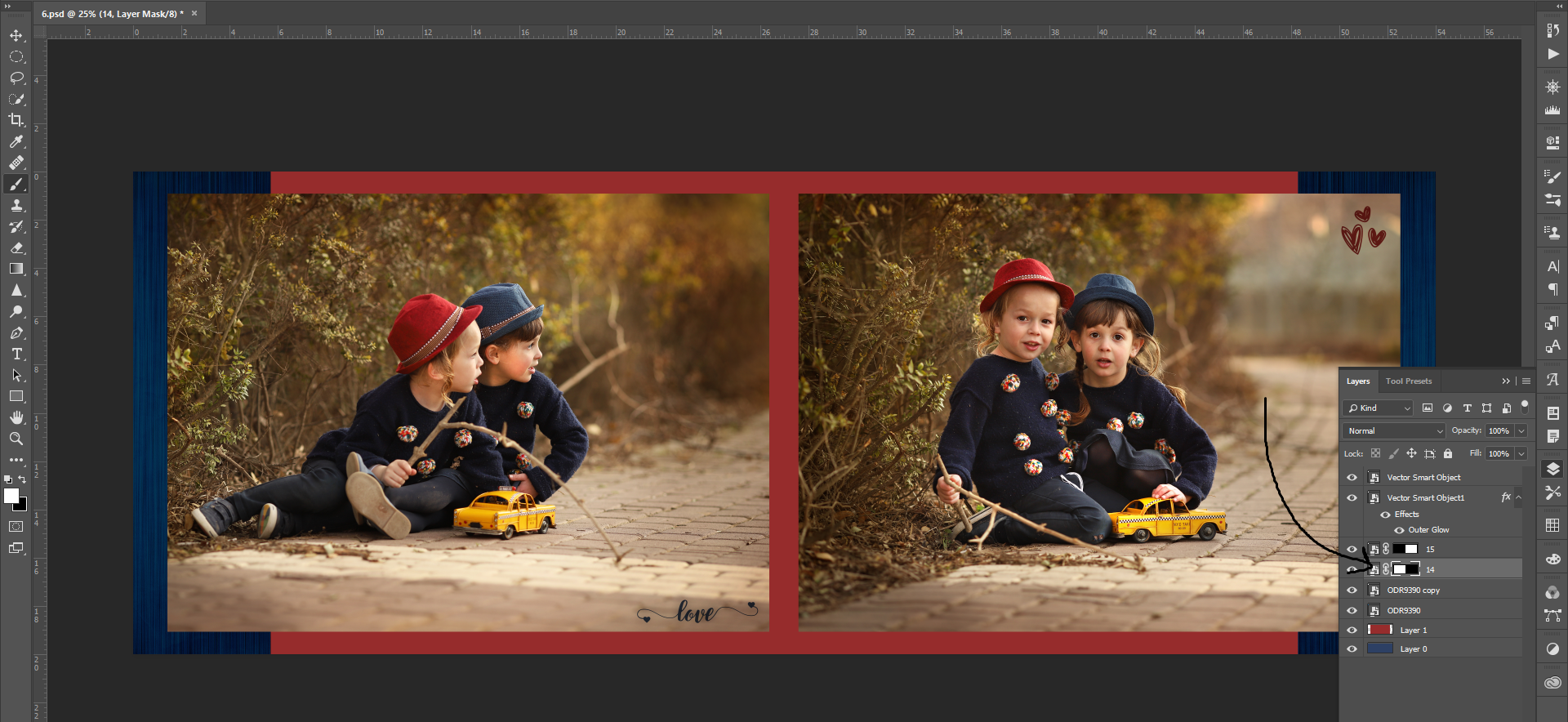This screenshot has height=722, width=1568.
Task: Toggle lock all for the layer
Action: click(x=1448, y=453)
